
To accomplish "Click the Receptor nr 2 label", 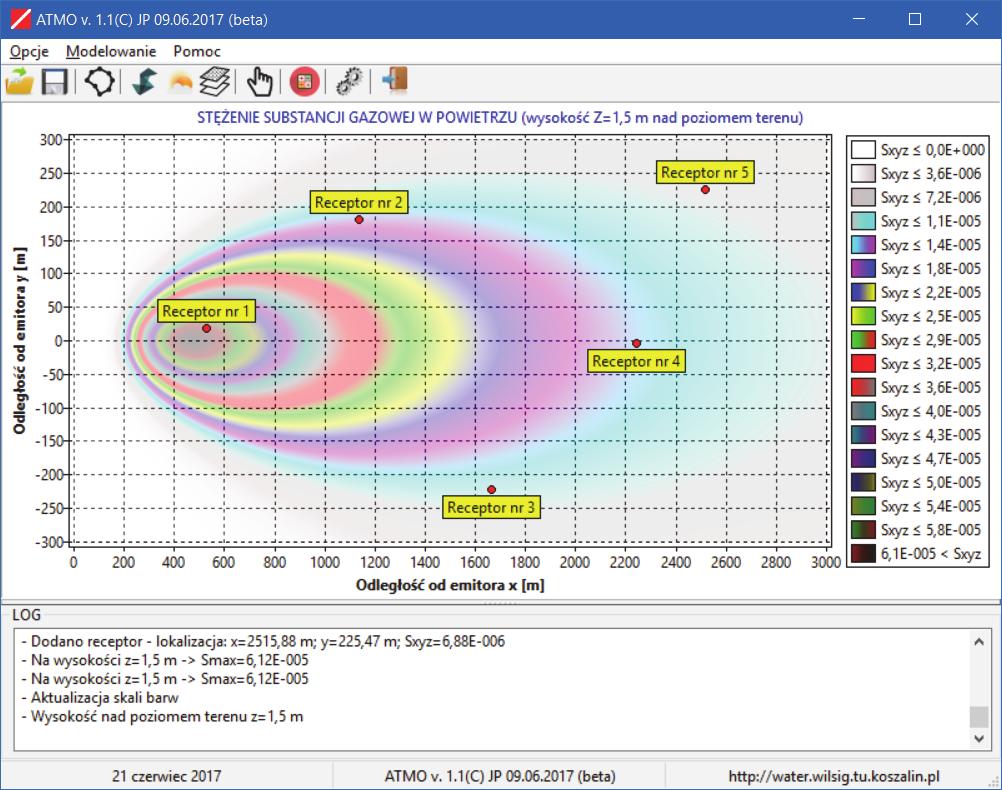I will (358, 203).
